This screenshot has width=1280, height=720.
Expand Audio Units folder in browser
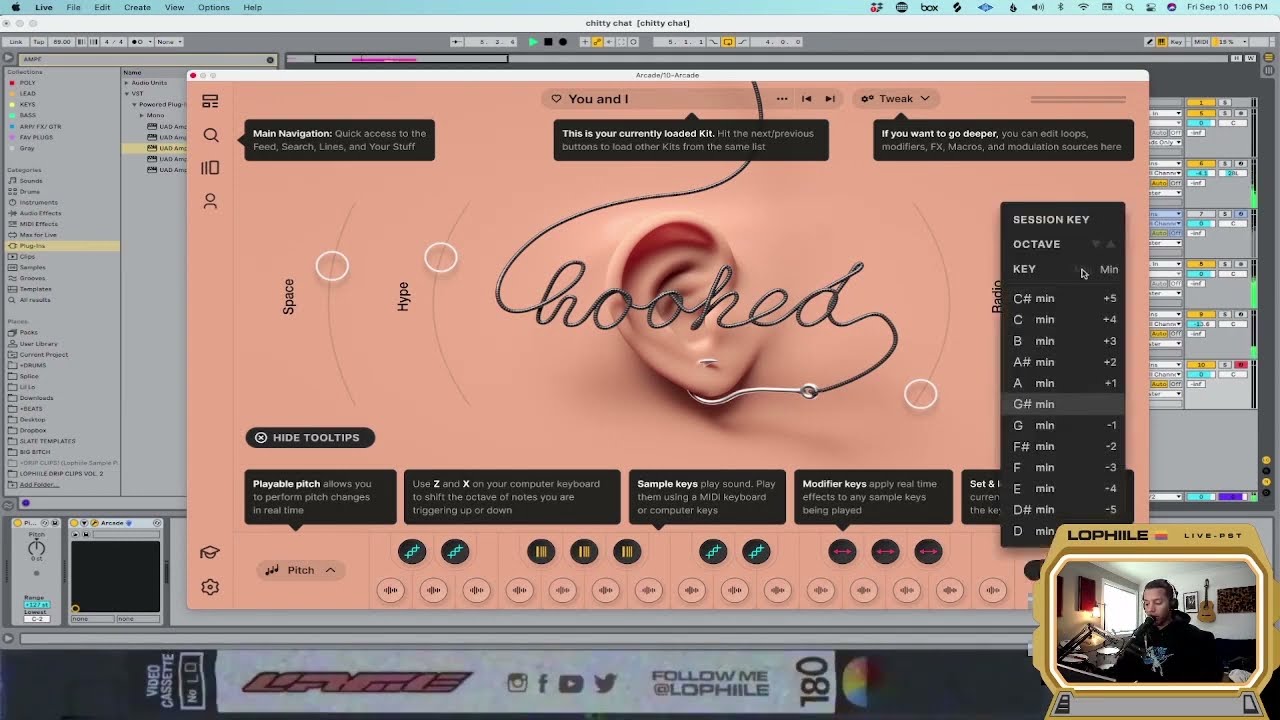(126, 83)
